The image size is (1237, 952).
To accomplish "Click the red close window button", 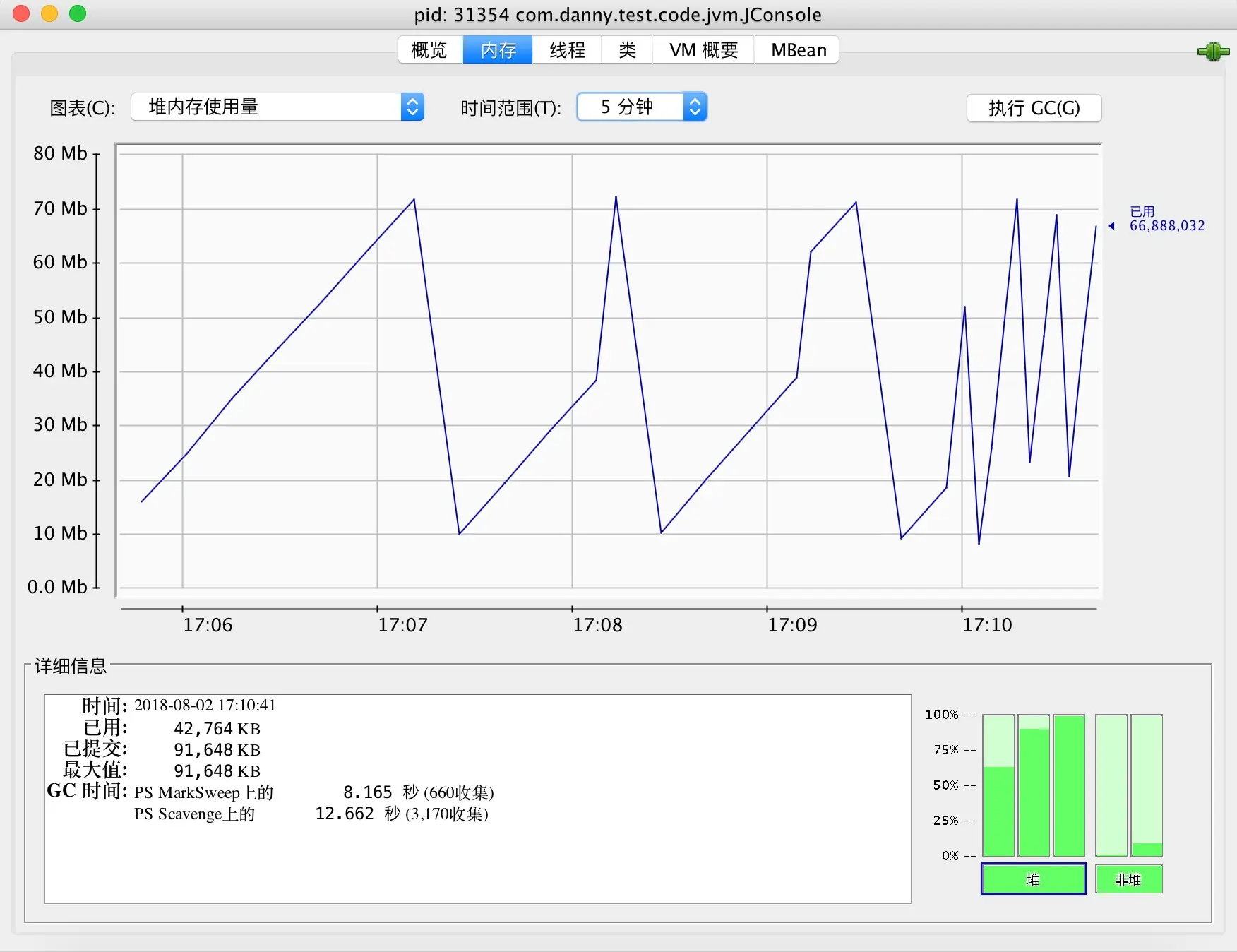I will pos(21,13).
